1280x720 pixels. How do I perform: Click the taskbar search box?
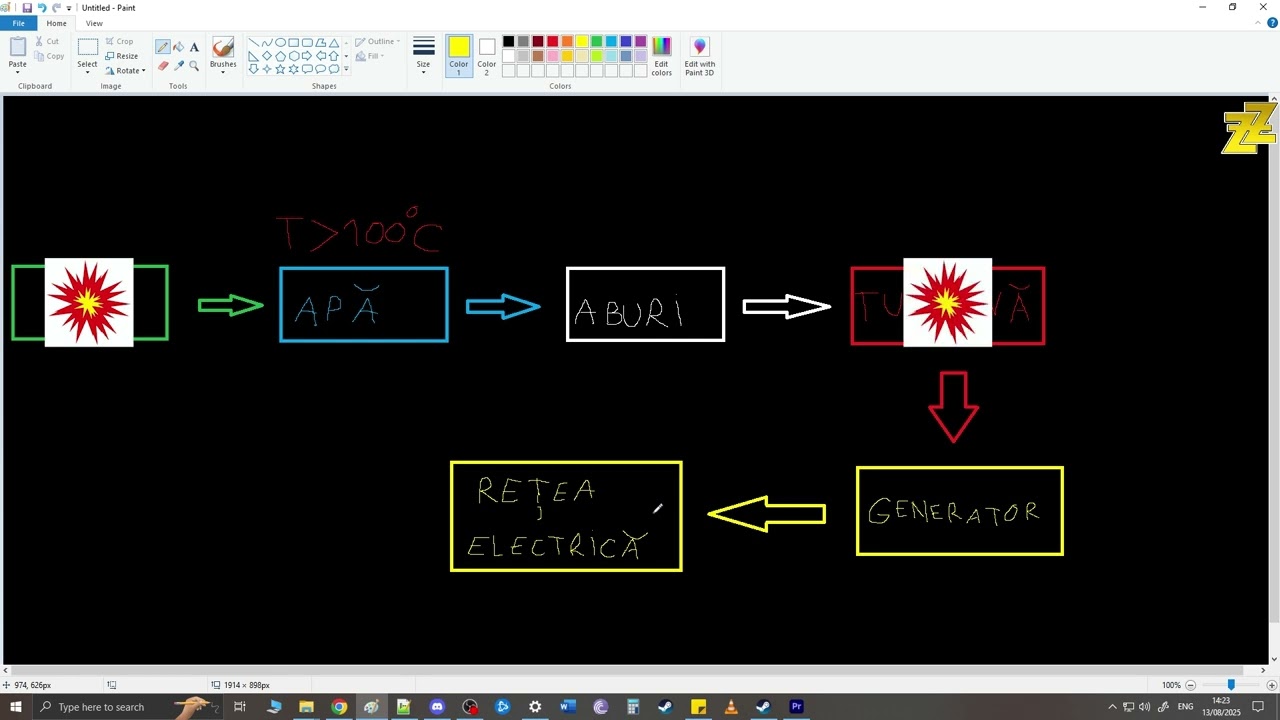click(x=127, y=707)
